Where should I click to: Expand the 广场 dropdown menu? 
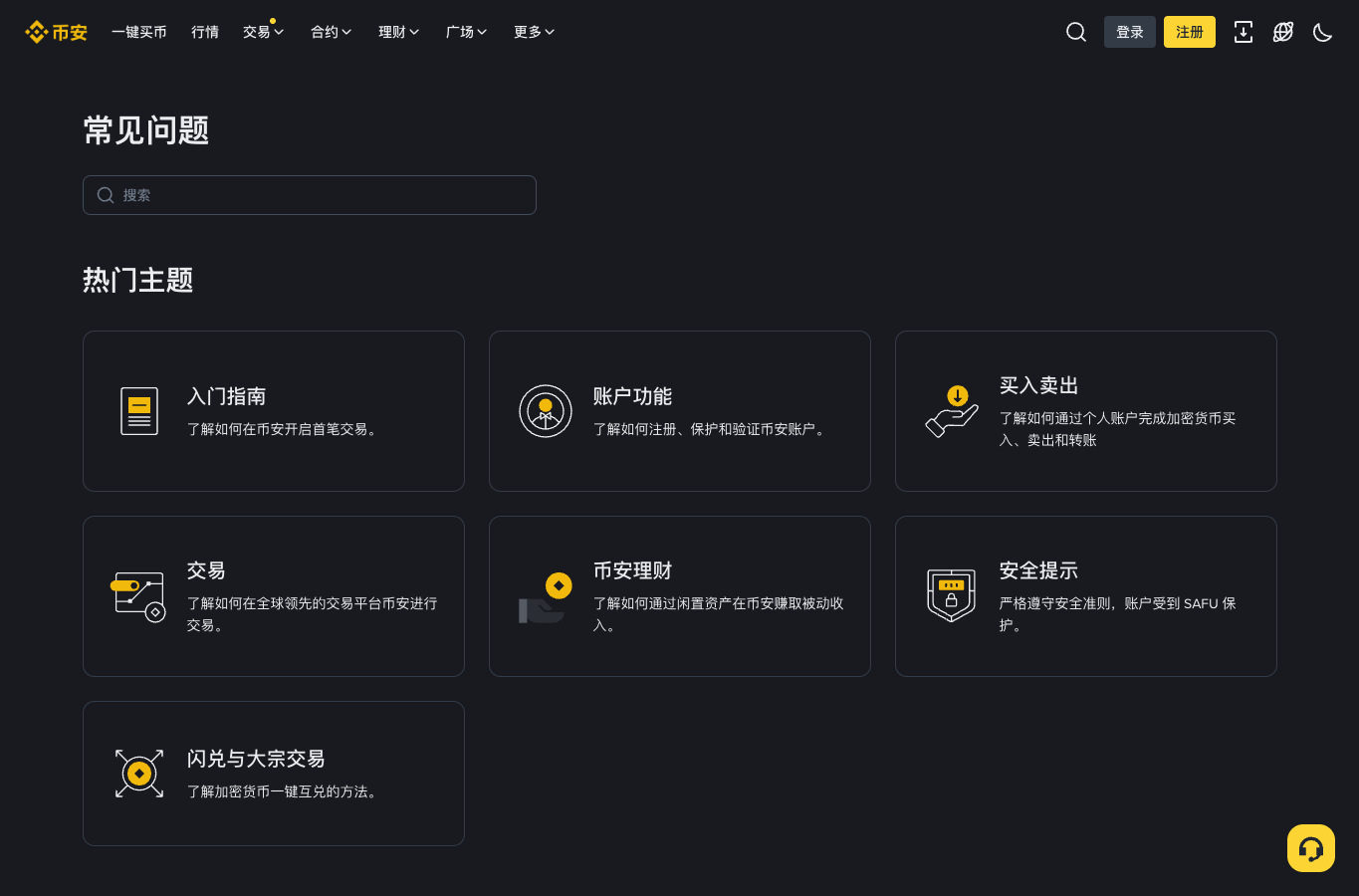[x=467, y=32]
